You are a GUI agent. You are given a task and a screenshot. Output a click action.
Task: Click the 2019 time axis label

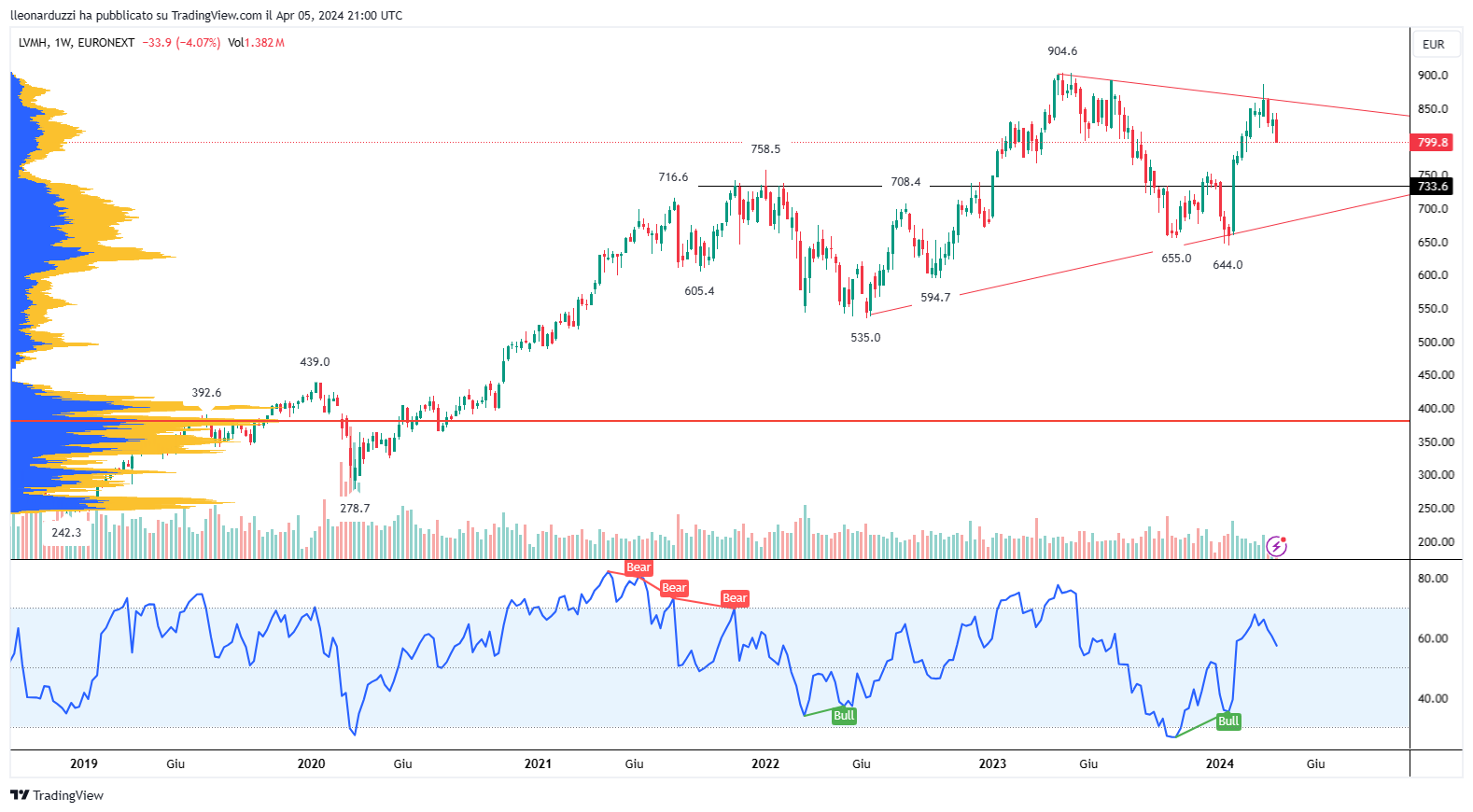(x=84, y=764)
